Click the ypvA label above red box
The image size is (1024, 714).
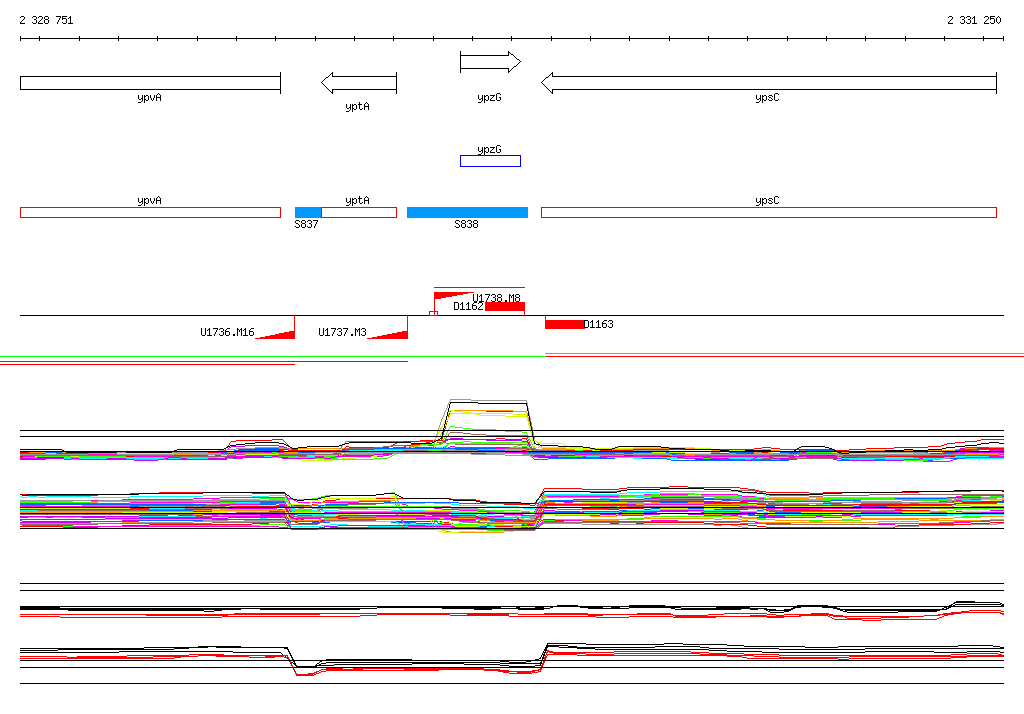(x=150, y=201)
